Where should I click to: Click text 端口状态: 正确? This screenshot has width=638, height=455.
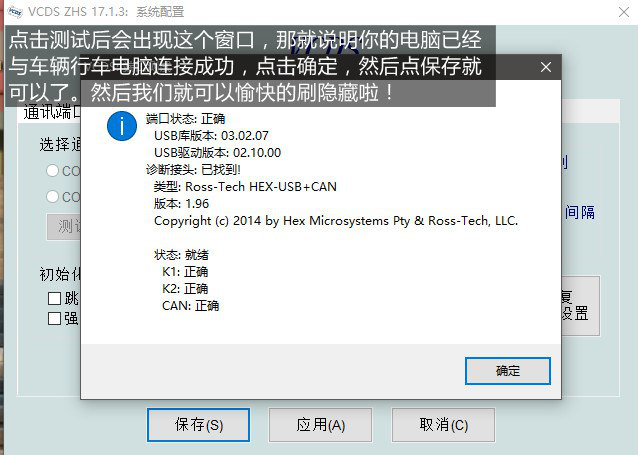(x=185, y=119)
